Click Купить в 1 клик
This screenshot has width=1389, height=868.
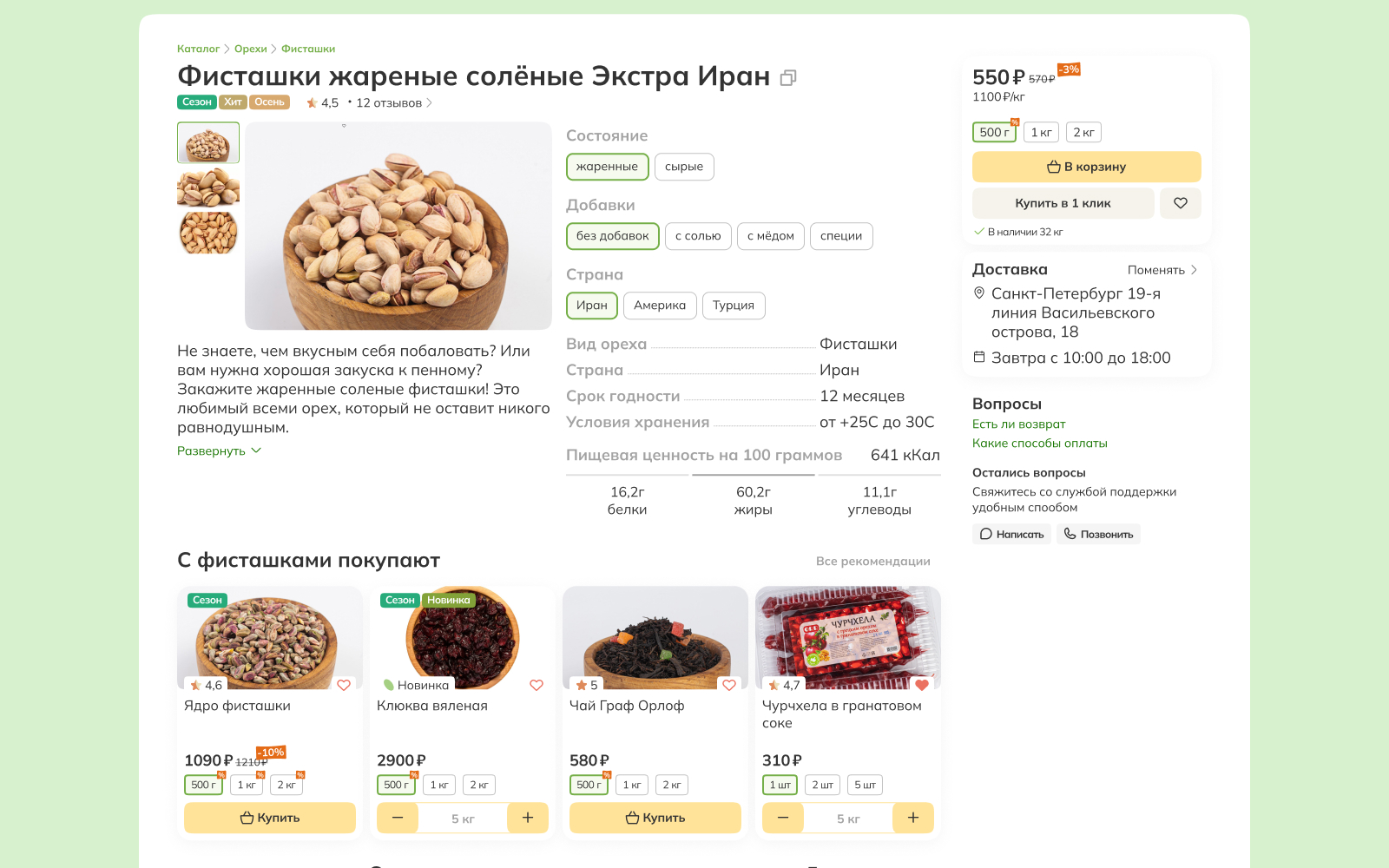tap(1063, 202)
